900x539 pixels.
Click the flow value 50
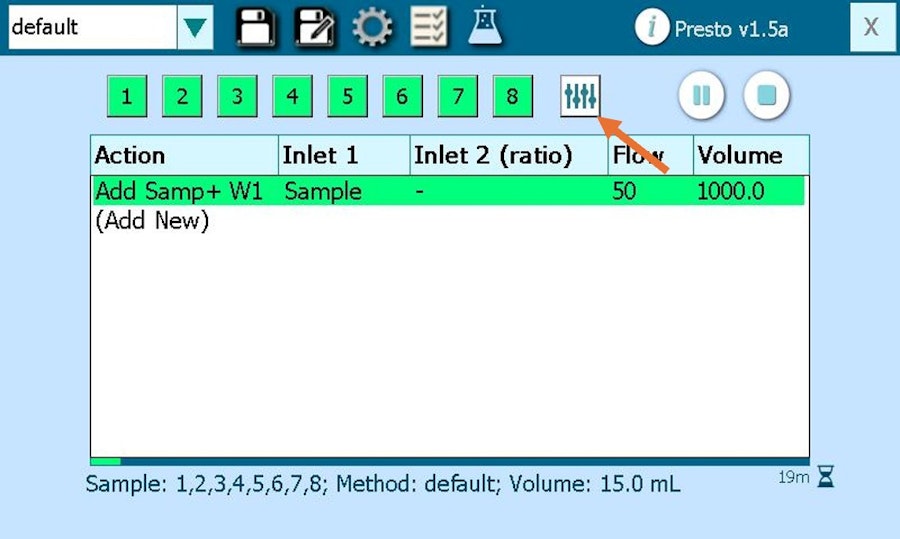[x=624, y=191]
